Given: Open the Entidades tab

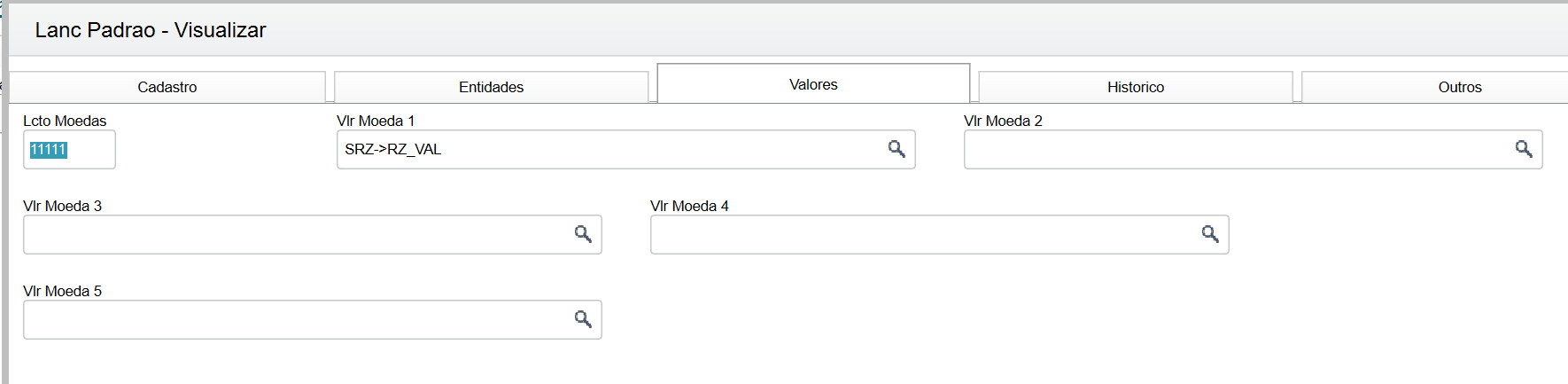Looking at the screenshot, I should pos(491,87).
